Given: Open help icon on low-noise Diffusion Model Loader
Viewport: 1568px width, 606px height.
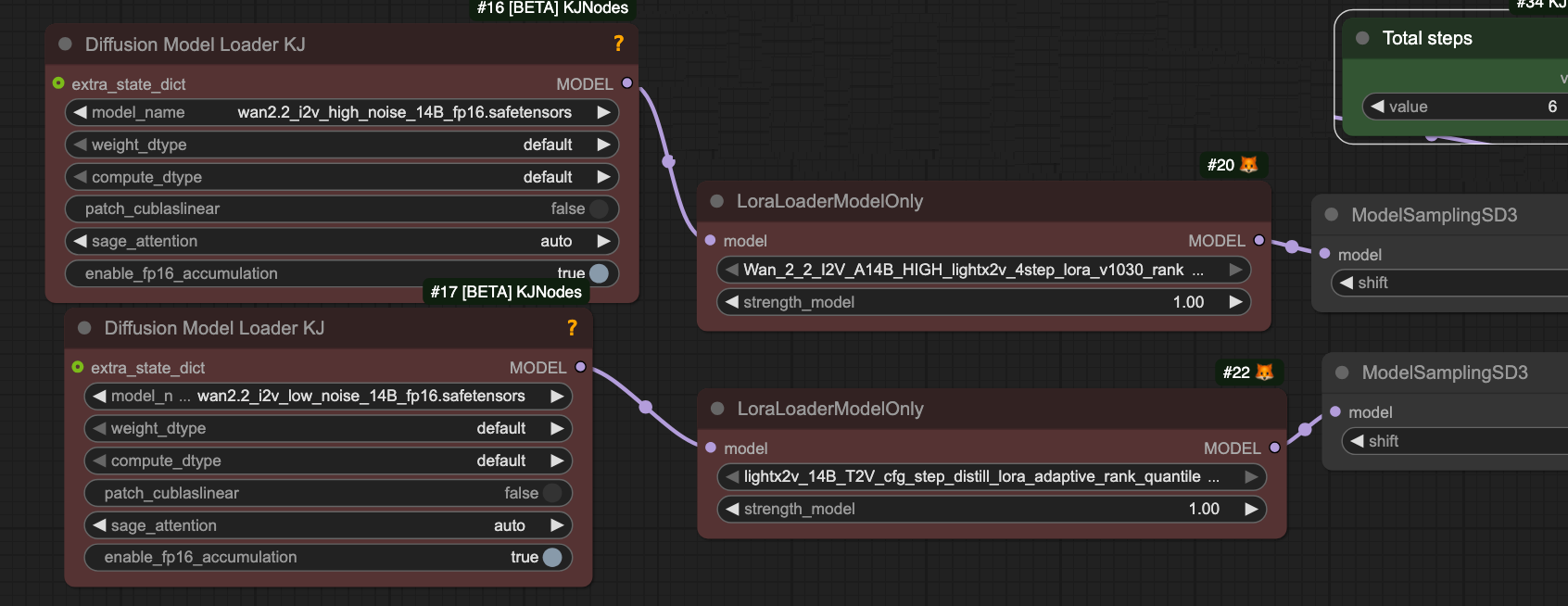Looking at the screenshot, I should tap(572, 328).
